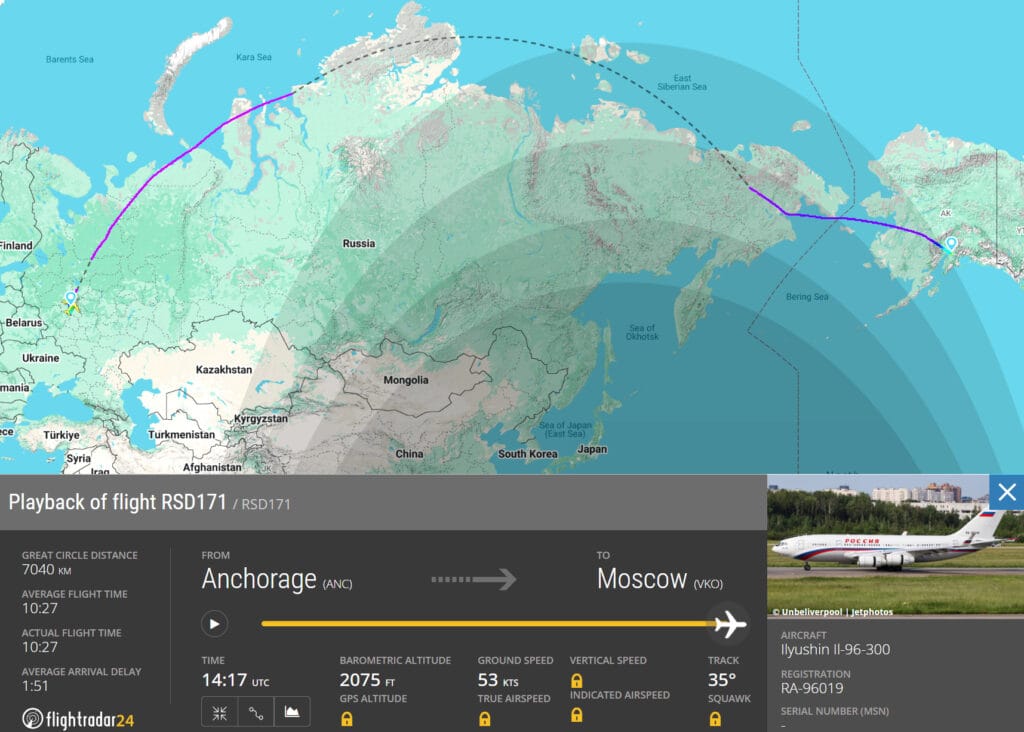Click the Indicated Airspeed lock icon

coord(577,715)
